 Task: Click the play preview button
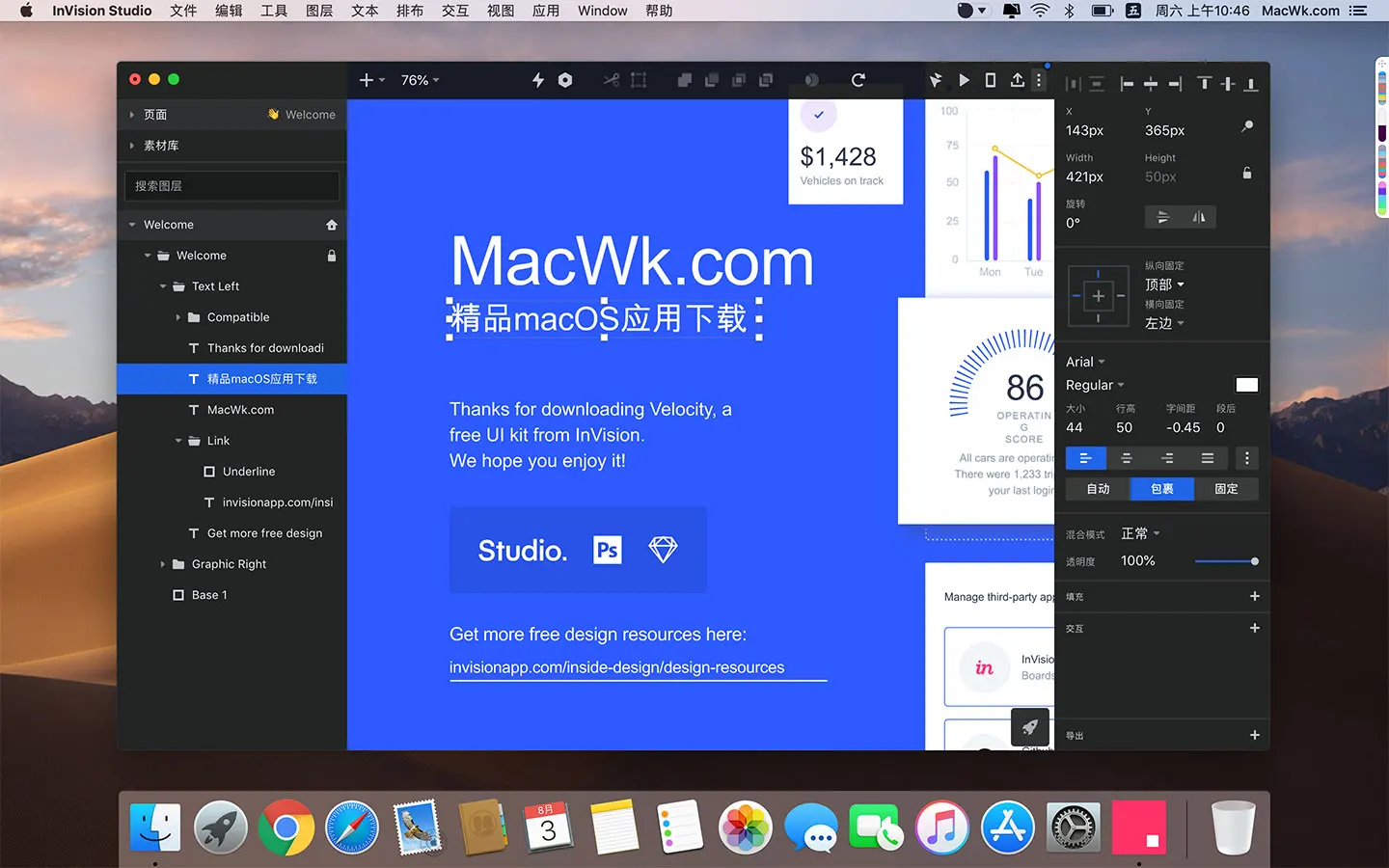coord(964,80)
